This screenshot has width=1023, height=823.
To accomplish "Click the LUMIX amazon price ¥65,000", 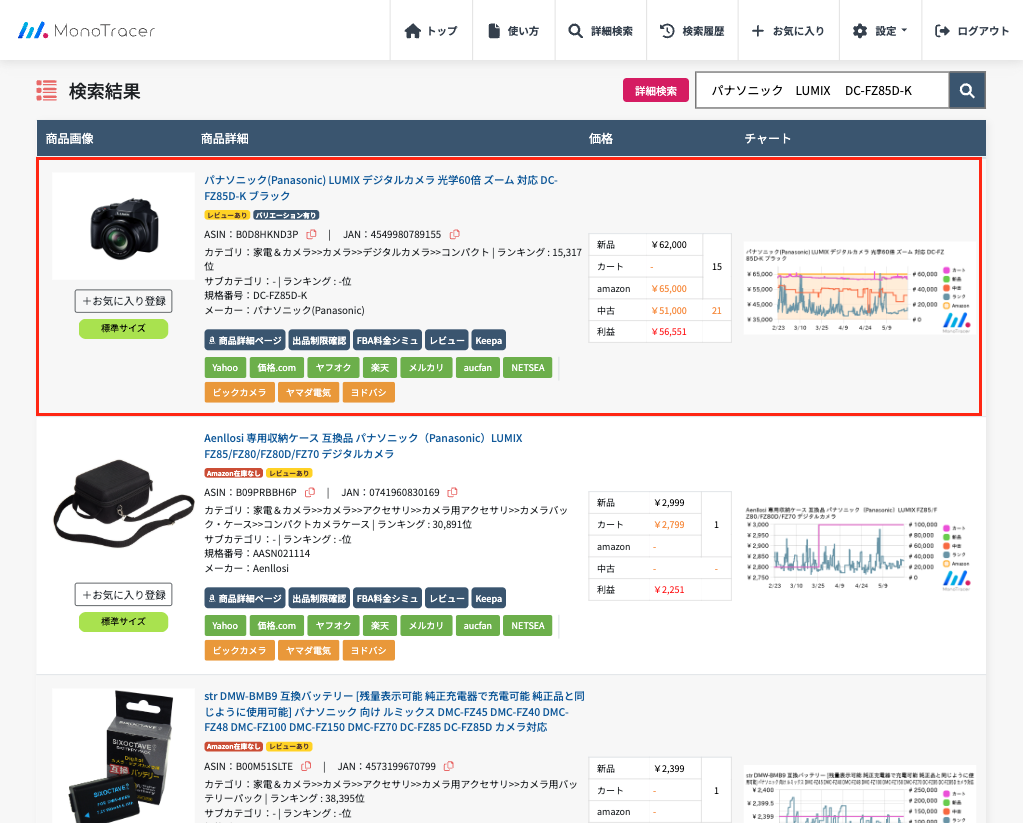I will pos(669,288).
